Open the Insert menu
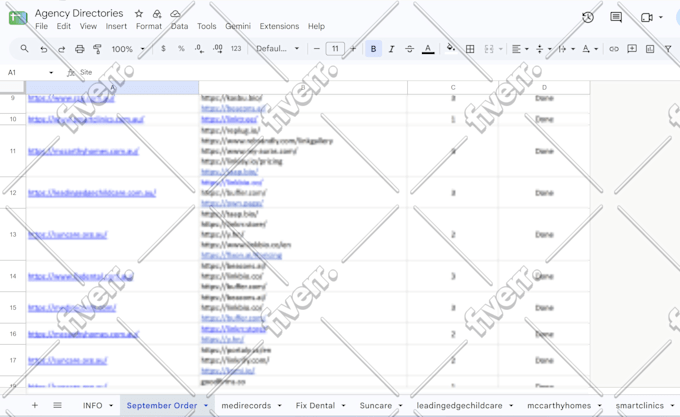680x417 pixels. pyautogui.click(x=116, y=26)
